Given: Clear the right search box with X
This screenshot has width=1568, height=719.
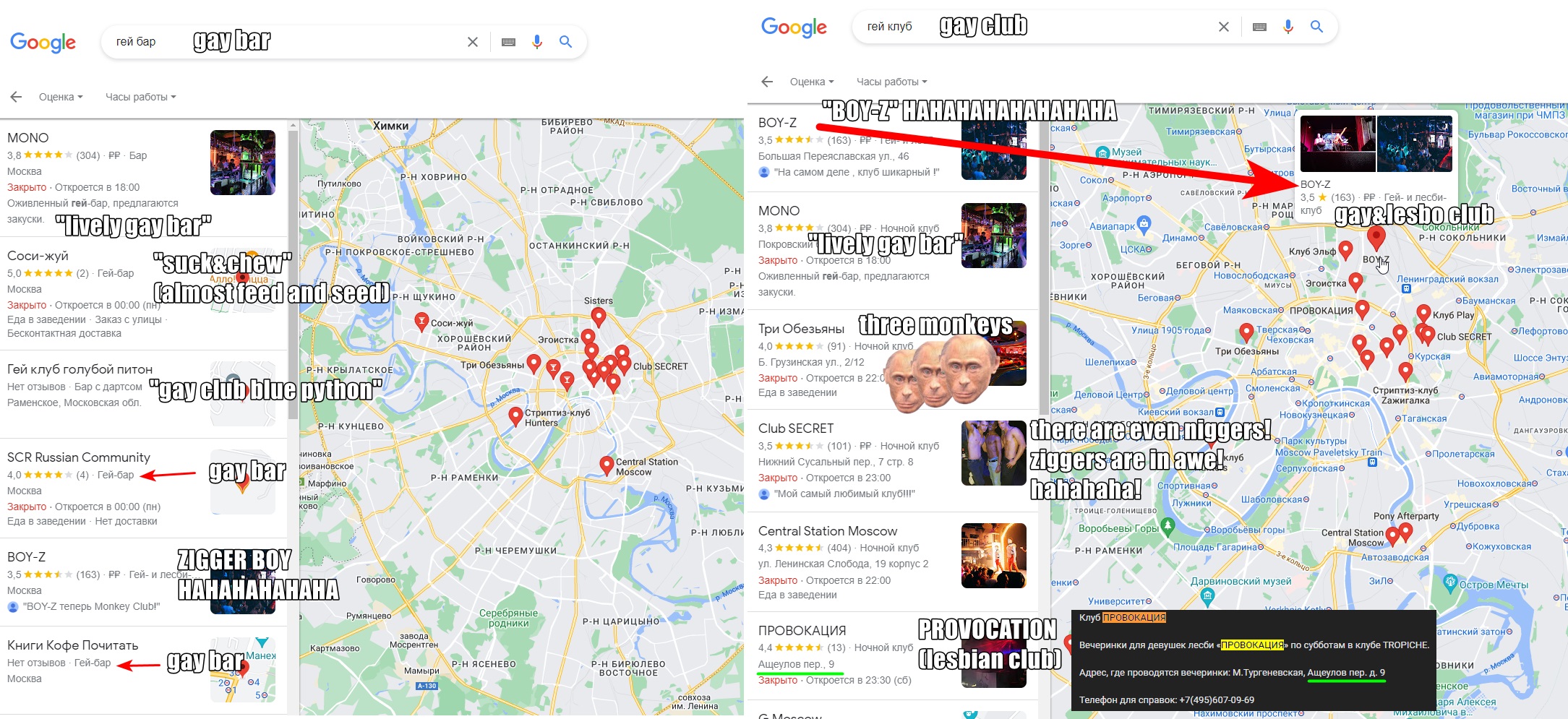Looking at the screenshot, I should click(x=1224, y=27).
